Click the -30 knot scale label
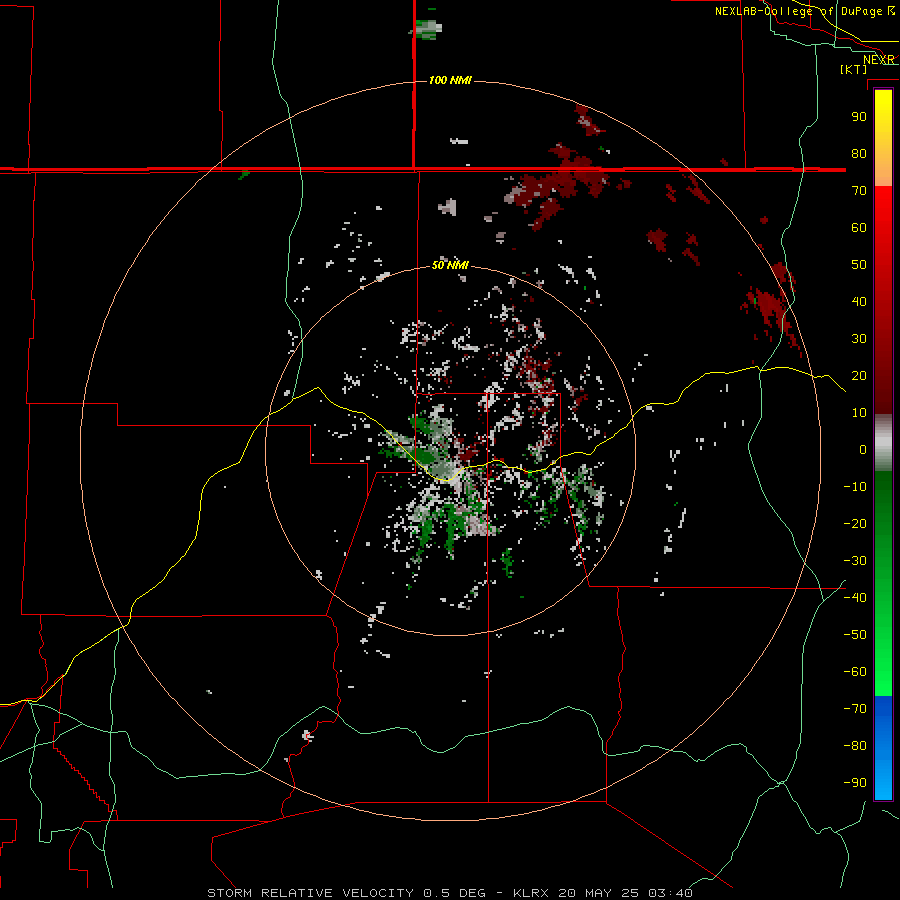This screenshot has height=900, width=900. tap(855, 561)
